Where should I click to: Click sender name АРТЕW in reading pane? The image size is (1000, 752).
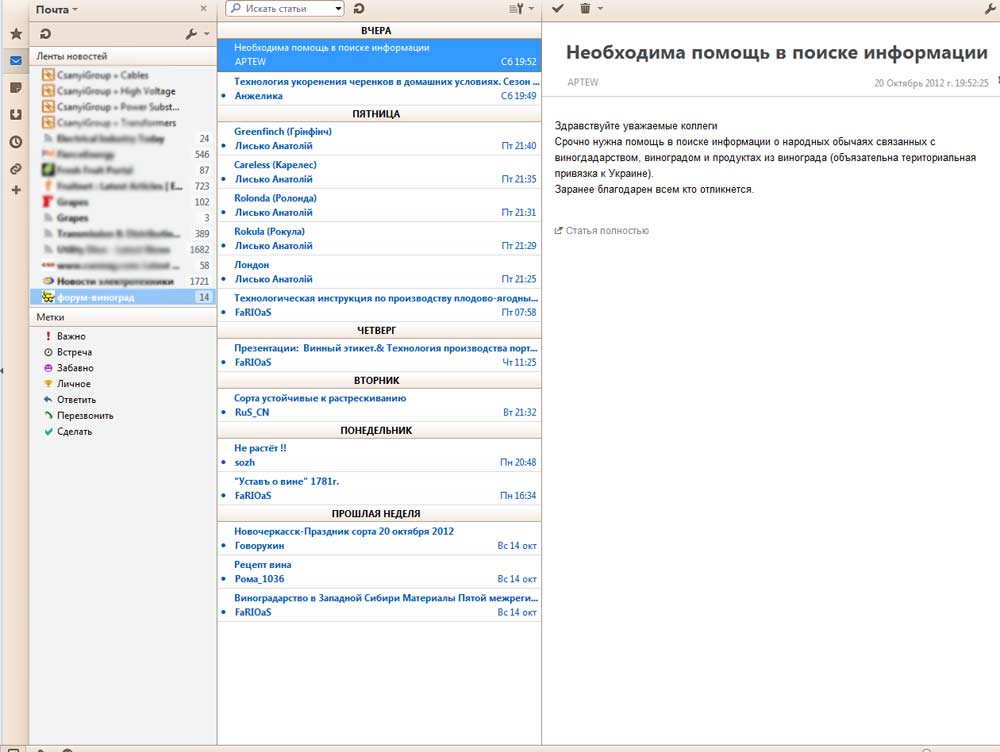coord(583,82)
